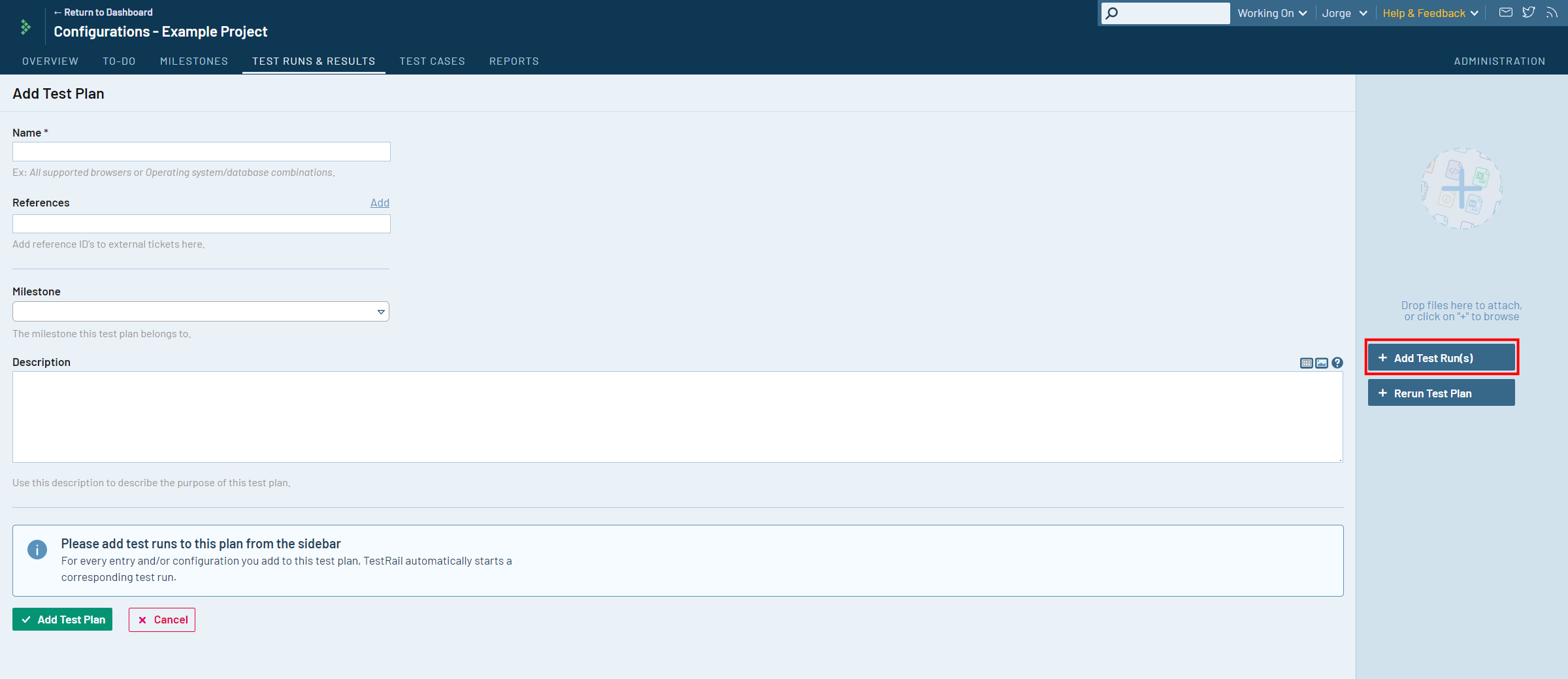This screenshot has width=1568, height=679.
Task: Click the Add link beside References
Action: click(x=380, y=203)
